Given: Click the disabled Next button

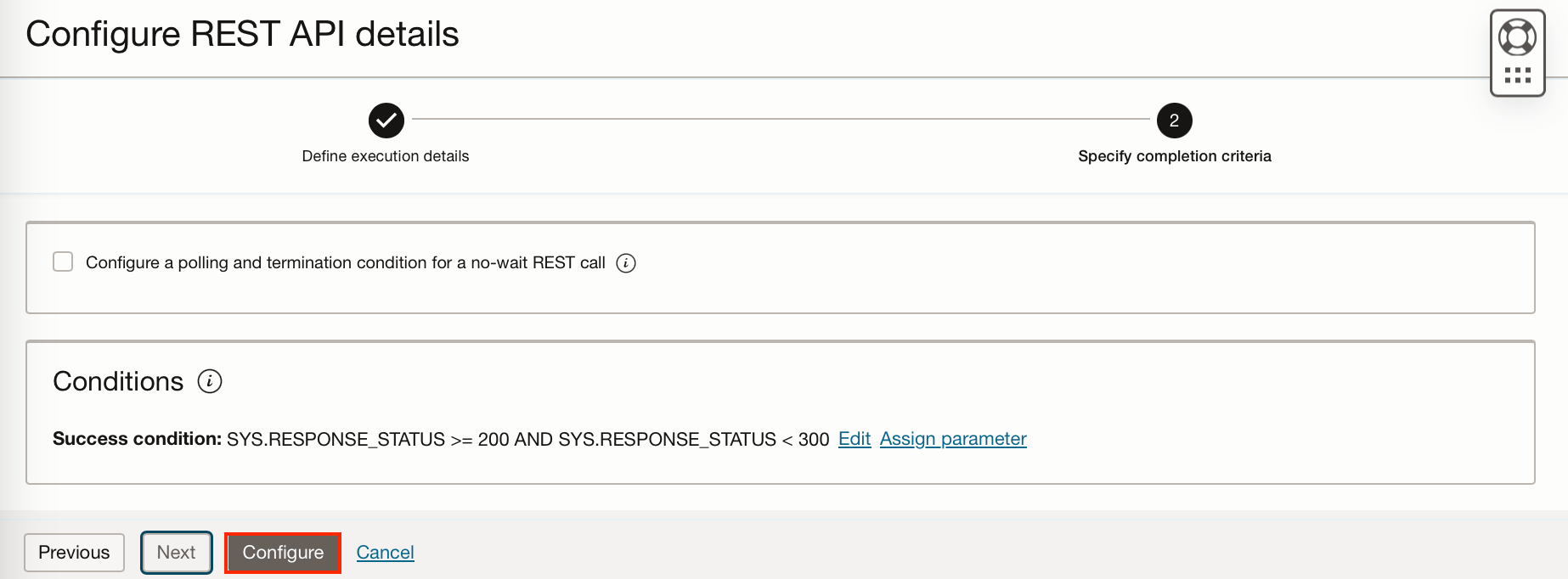Looking at the screenshot, I should (x=176, y=552).
